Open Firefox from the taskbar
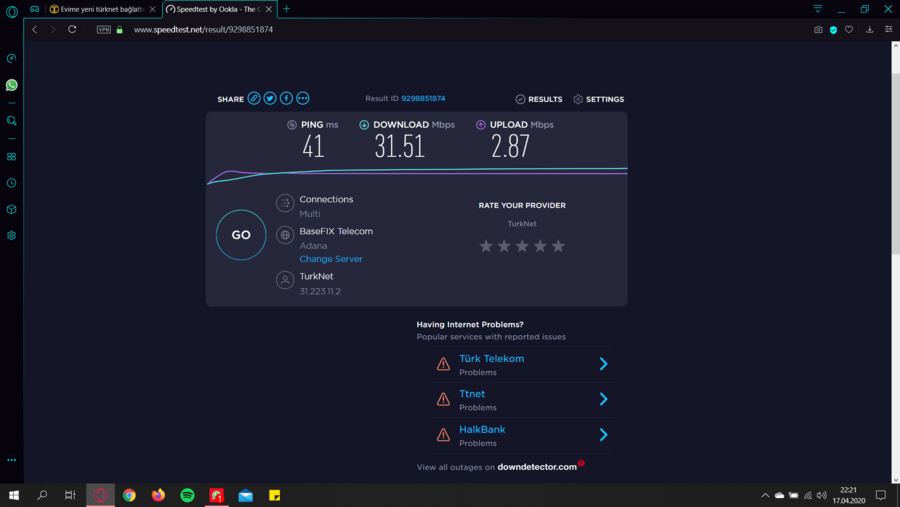This screenshot has height=507, width=900. click(x=158, y=495)
